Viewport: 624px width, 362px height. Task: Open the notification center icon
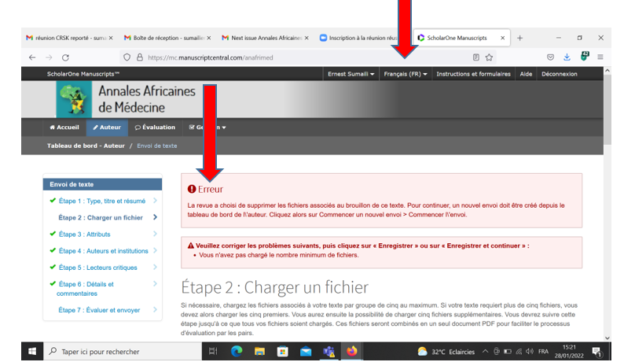pyautogui.click(x=596, y=351)
